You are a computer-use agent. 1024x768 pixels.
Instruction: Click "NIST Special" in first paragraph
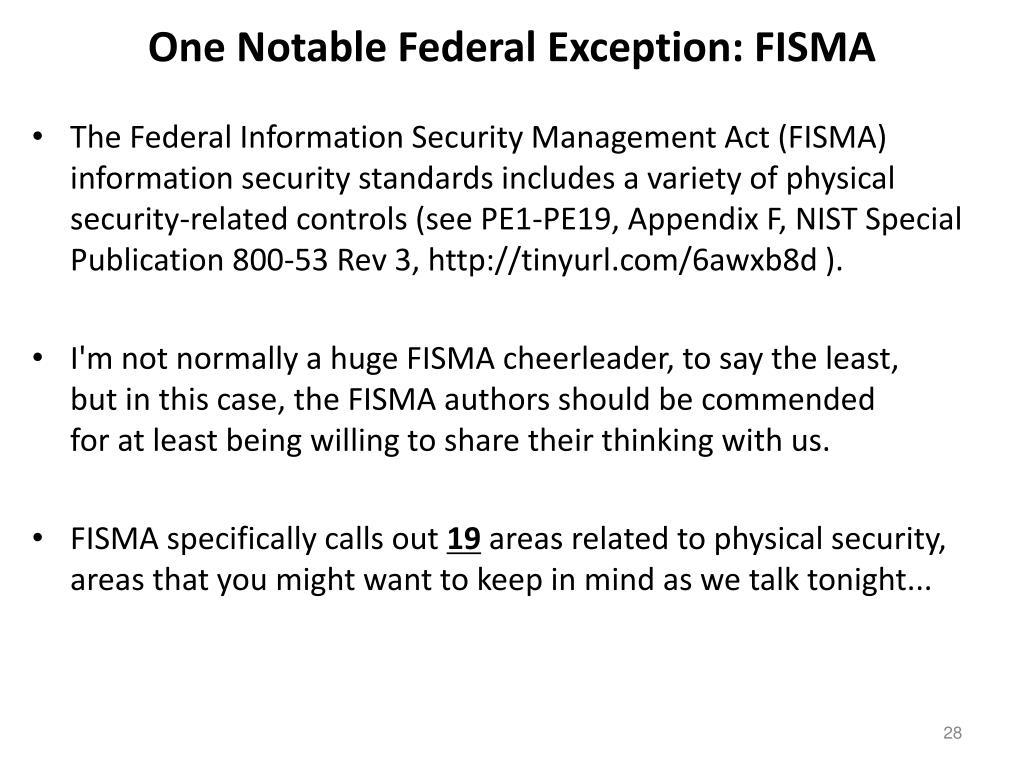pos(878,219)
